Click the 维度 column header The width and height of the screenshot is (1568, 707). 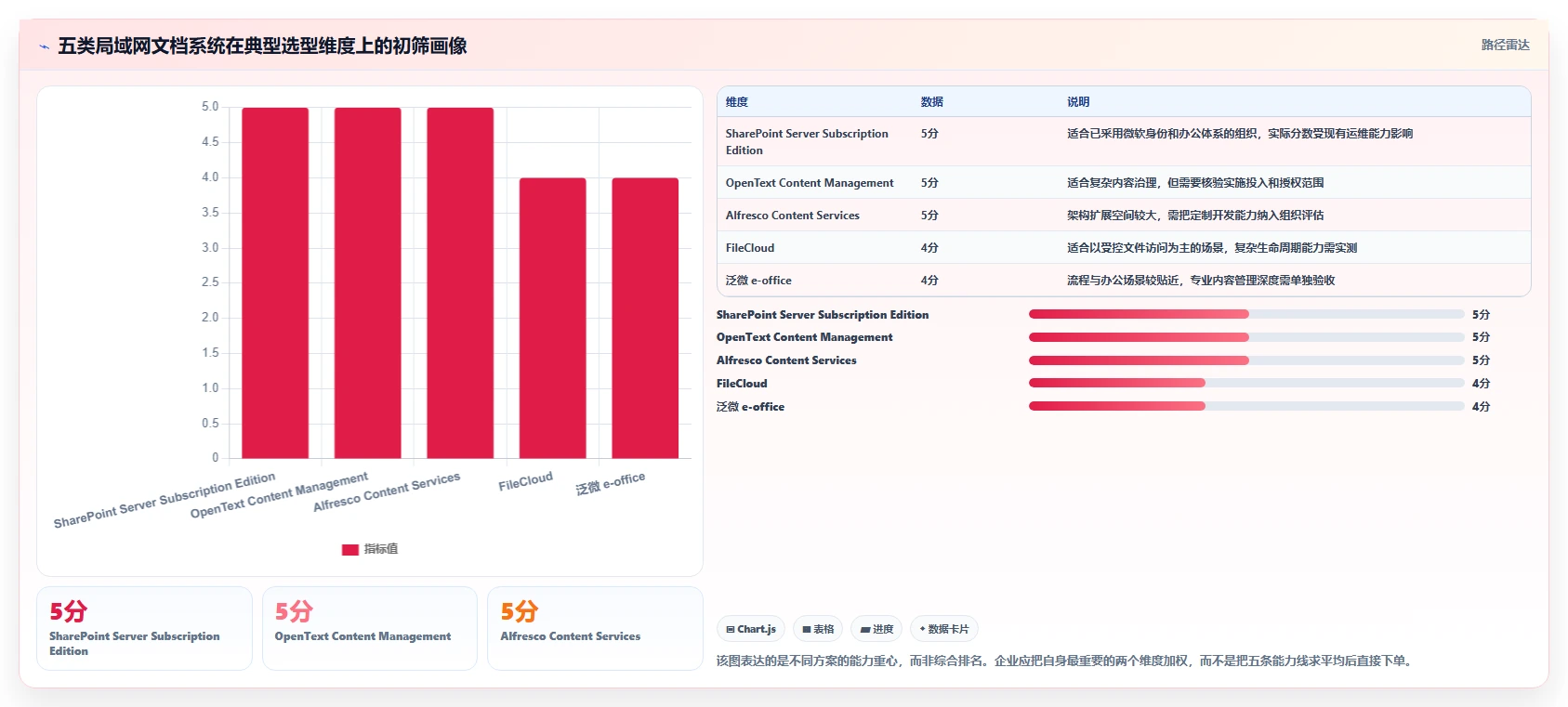pos(737,102)
